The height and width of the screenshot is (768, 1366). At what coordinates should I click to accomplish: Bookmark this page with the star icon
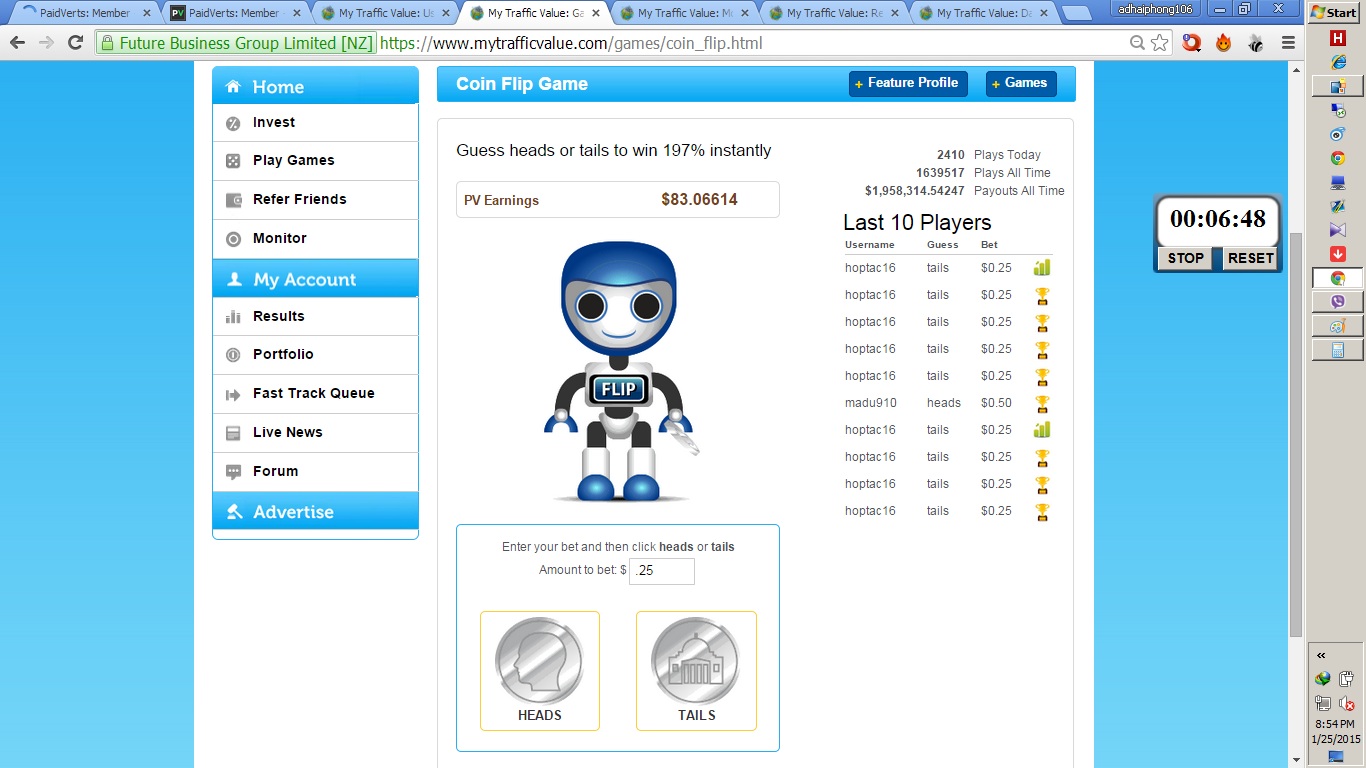[1159, 43]
